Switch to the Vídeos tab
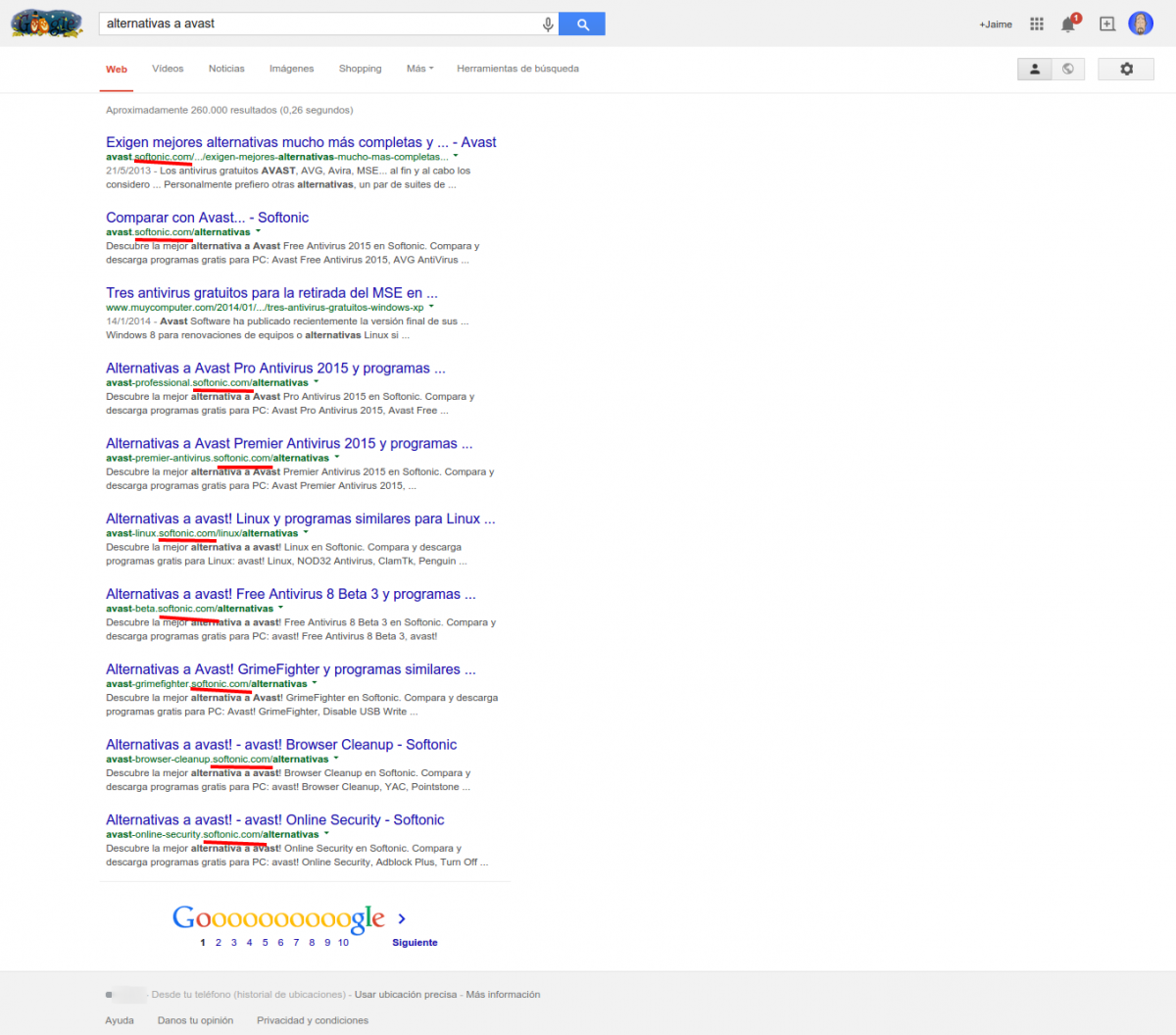Screen dimensions: 1176x1035 point(168,69)
